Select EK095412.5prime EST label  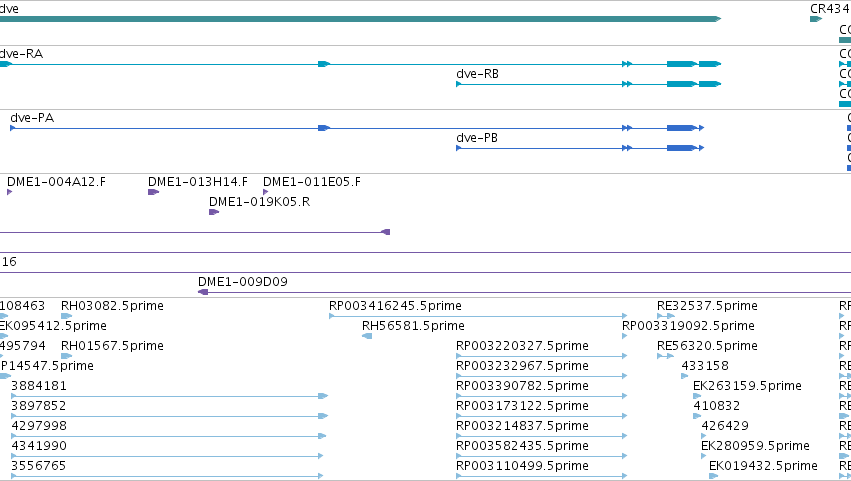(53, 326)
